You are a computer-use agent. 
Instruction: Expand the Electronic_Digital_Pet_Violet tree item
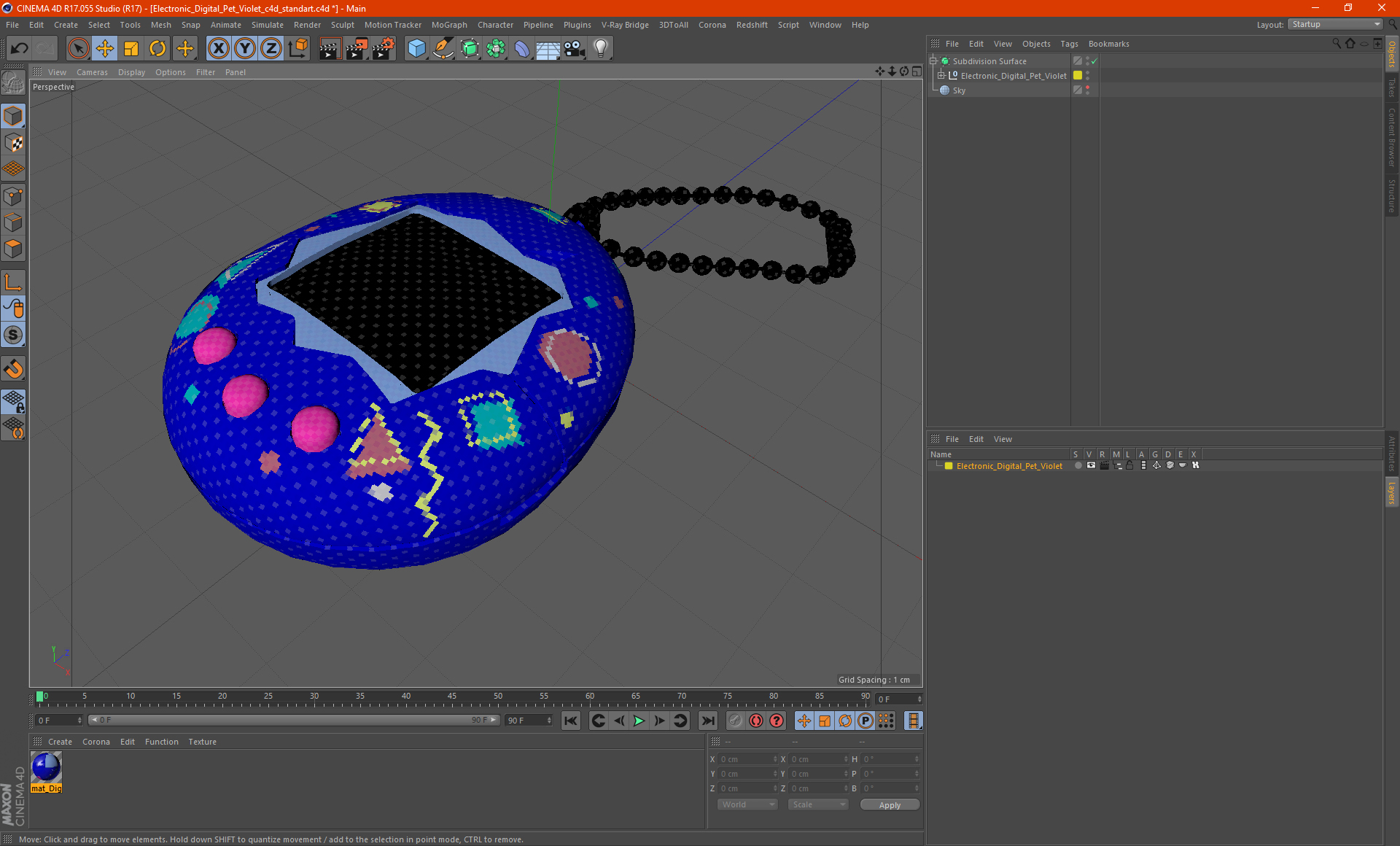[x=944, y=75]
